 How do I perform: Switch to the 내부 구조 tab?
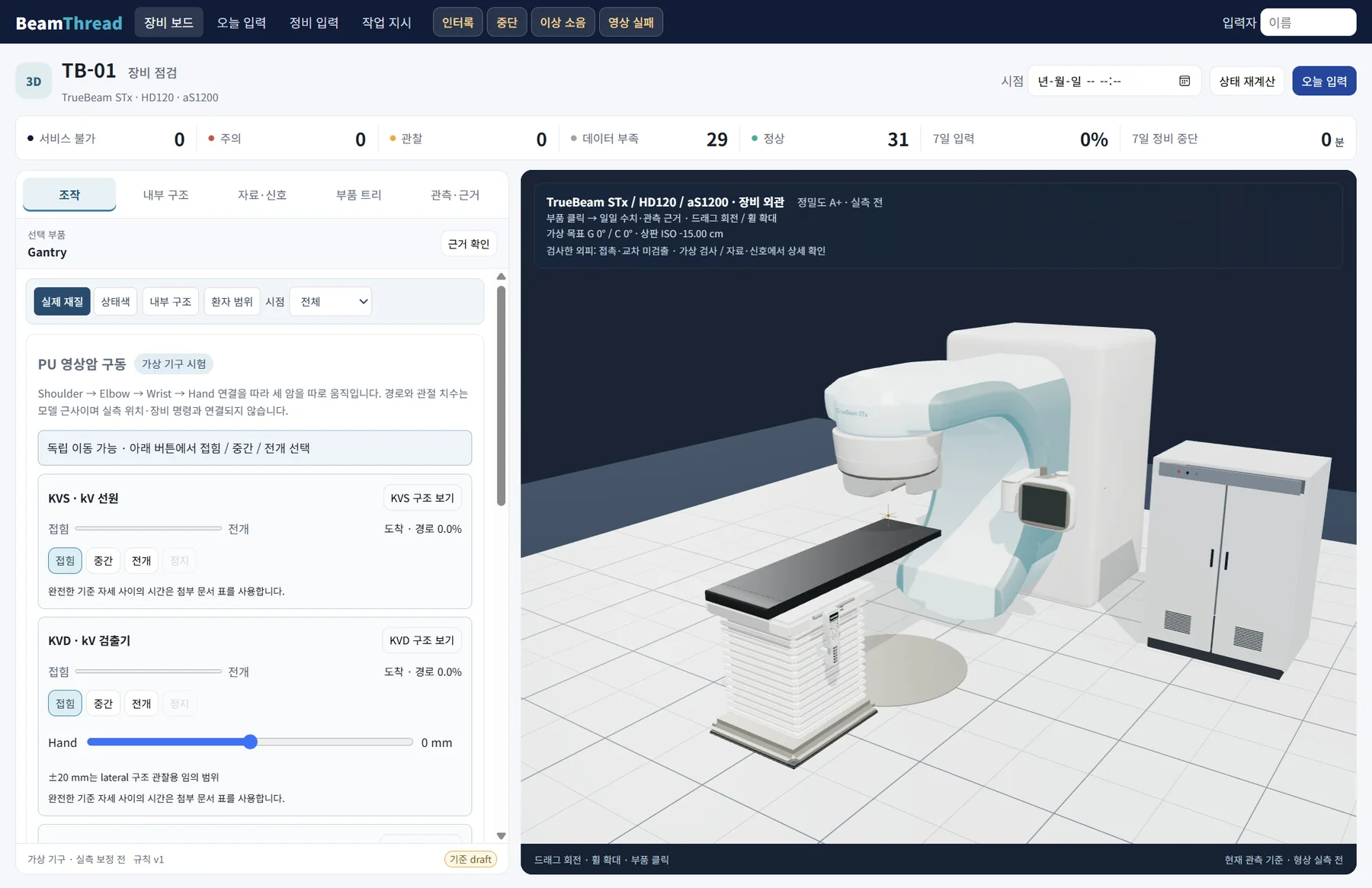click(x=165, y=194)
